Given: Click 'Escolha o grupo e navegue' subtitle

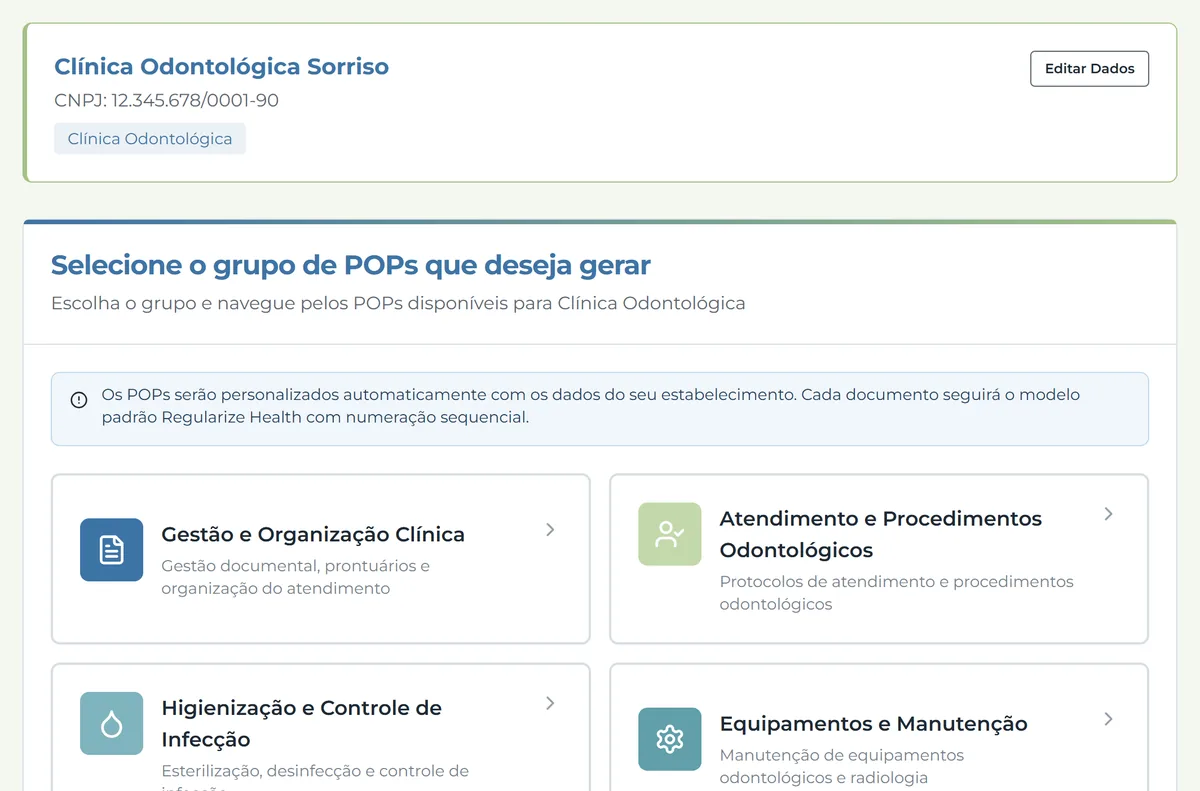Looking at the screenshot, I should click(x=398, y=303).
